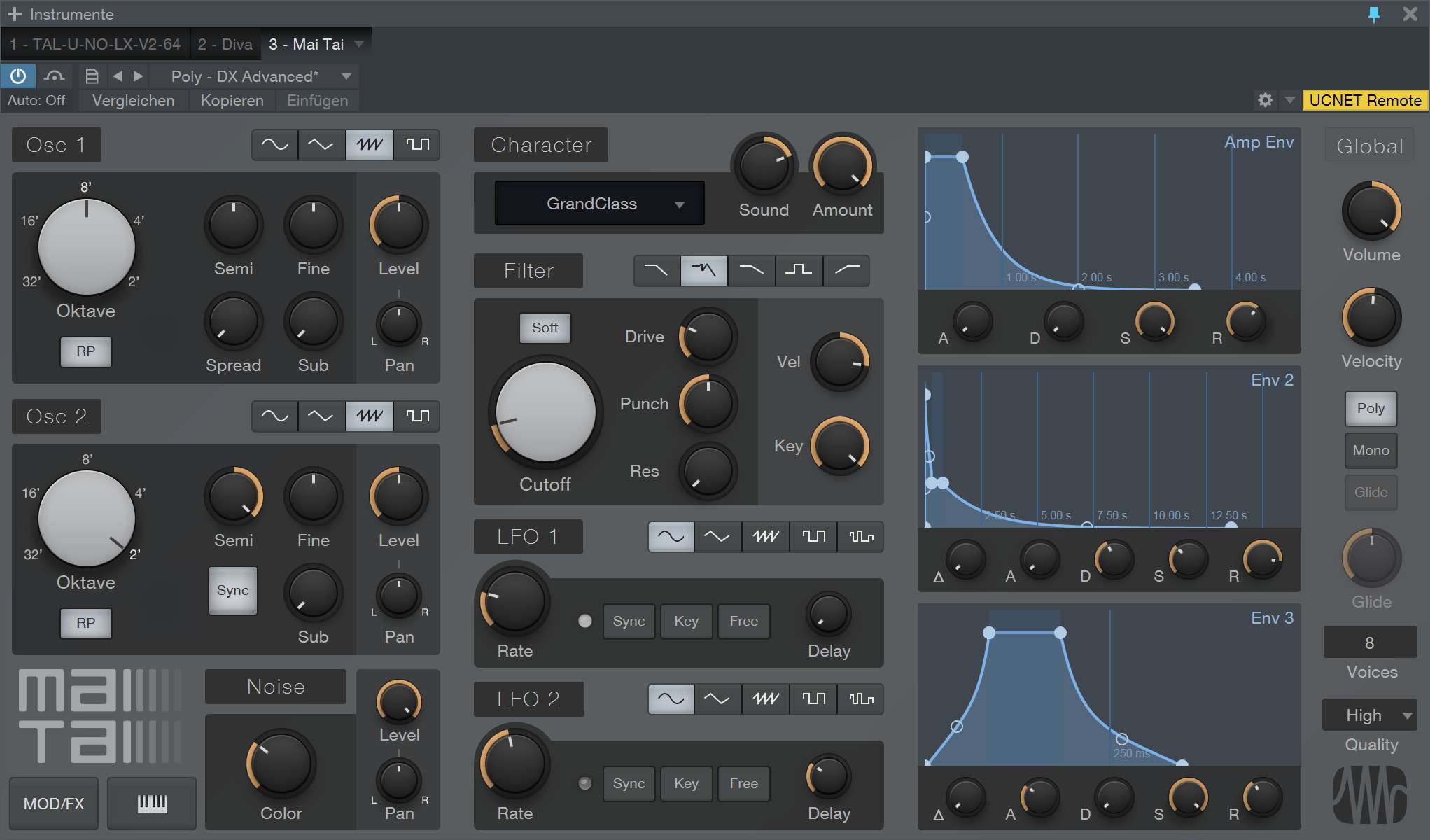Choose square-shaped band filter type icon
1430x840 pixels.
pyautogui.click(x=799, y=270)
